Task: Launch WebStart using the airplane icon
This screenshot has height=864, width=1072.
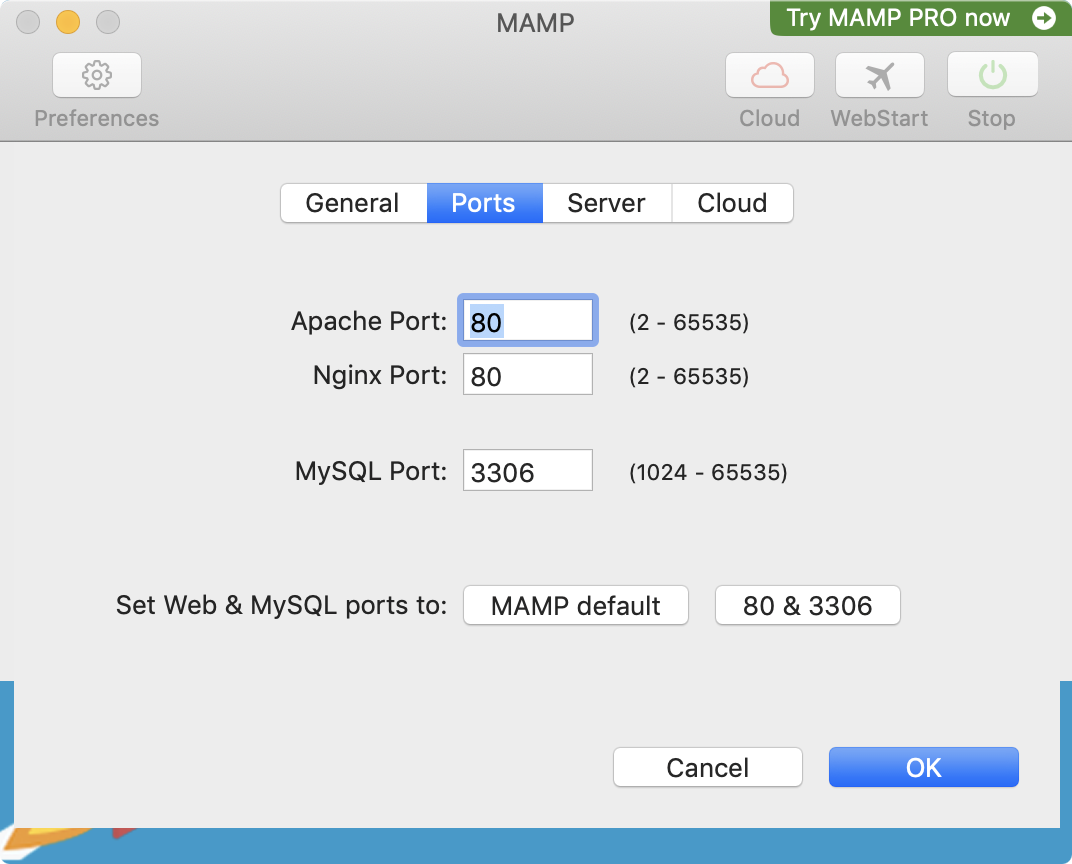Action: click(x=879, y=75)
